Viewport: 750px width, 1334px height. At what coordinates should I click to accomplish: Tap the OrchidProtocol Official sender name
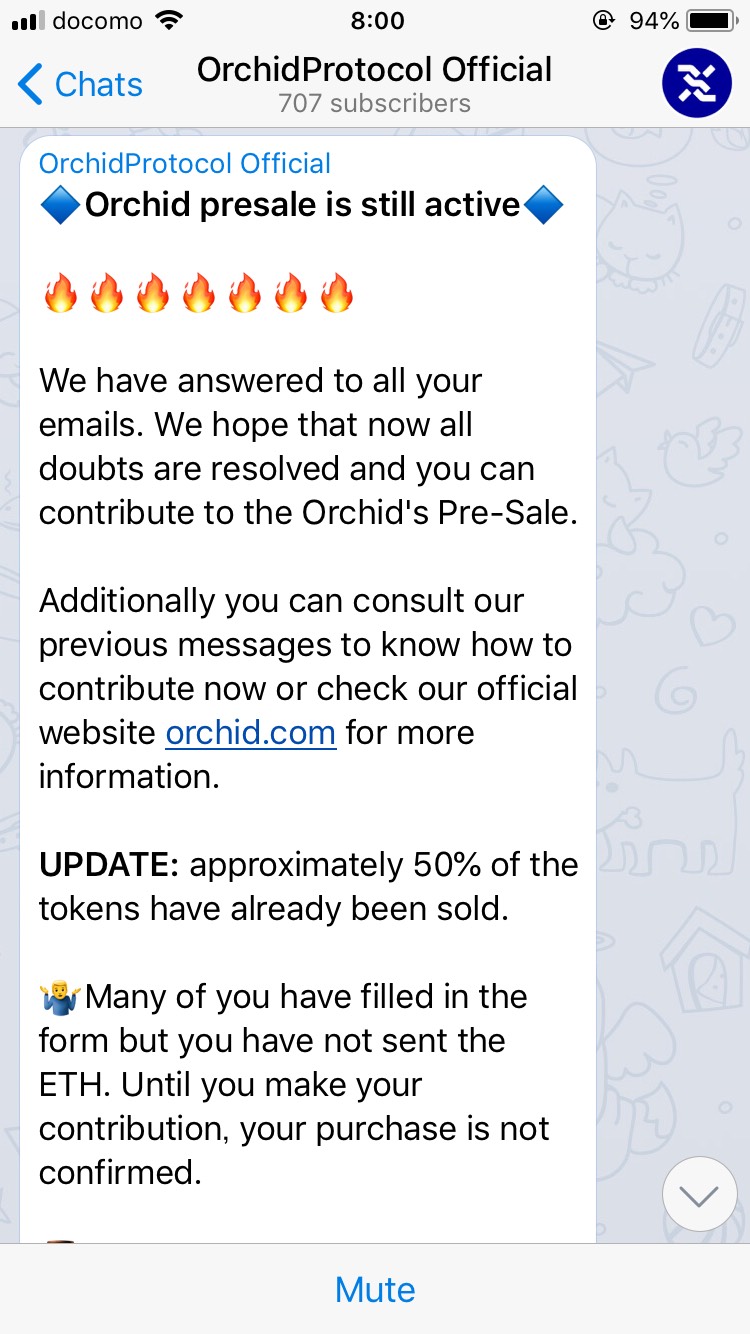[185, 163]
